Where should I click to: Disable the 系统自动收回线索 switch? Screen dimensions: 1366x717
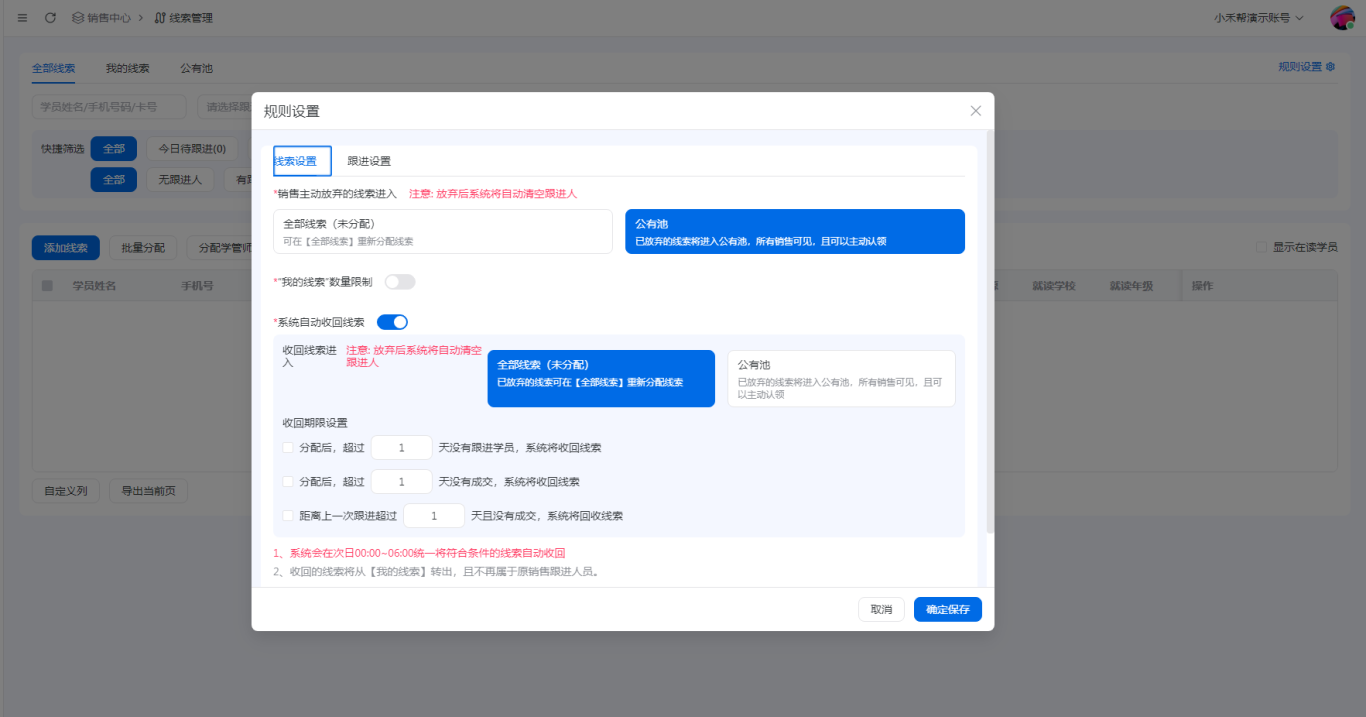(392, 322)
